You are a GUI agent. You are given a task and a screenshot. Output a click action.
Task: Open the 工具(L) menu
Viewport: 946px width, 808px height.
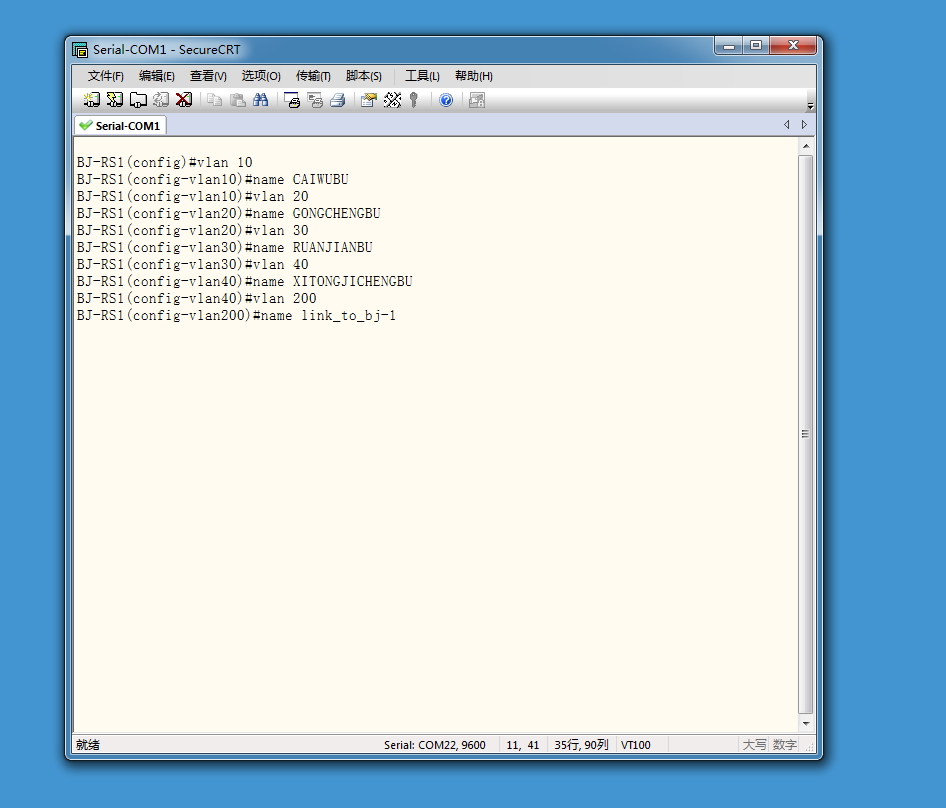[422, 76]
